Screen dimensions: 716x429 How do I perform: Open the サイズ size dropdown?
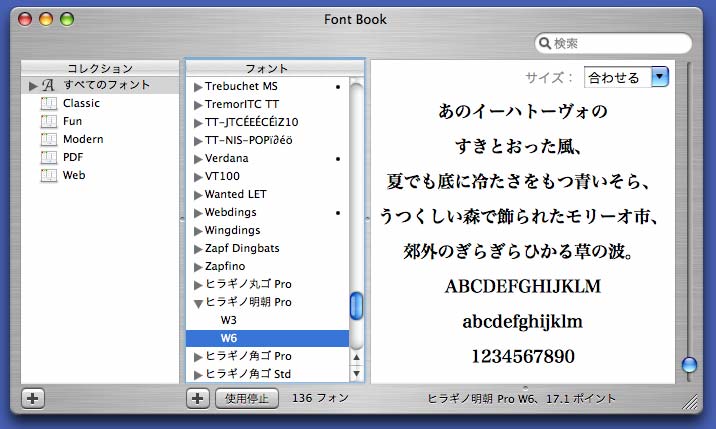point(659,77)
